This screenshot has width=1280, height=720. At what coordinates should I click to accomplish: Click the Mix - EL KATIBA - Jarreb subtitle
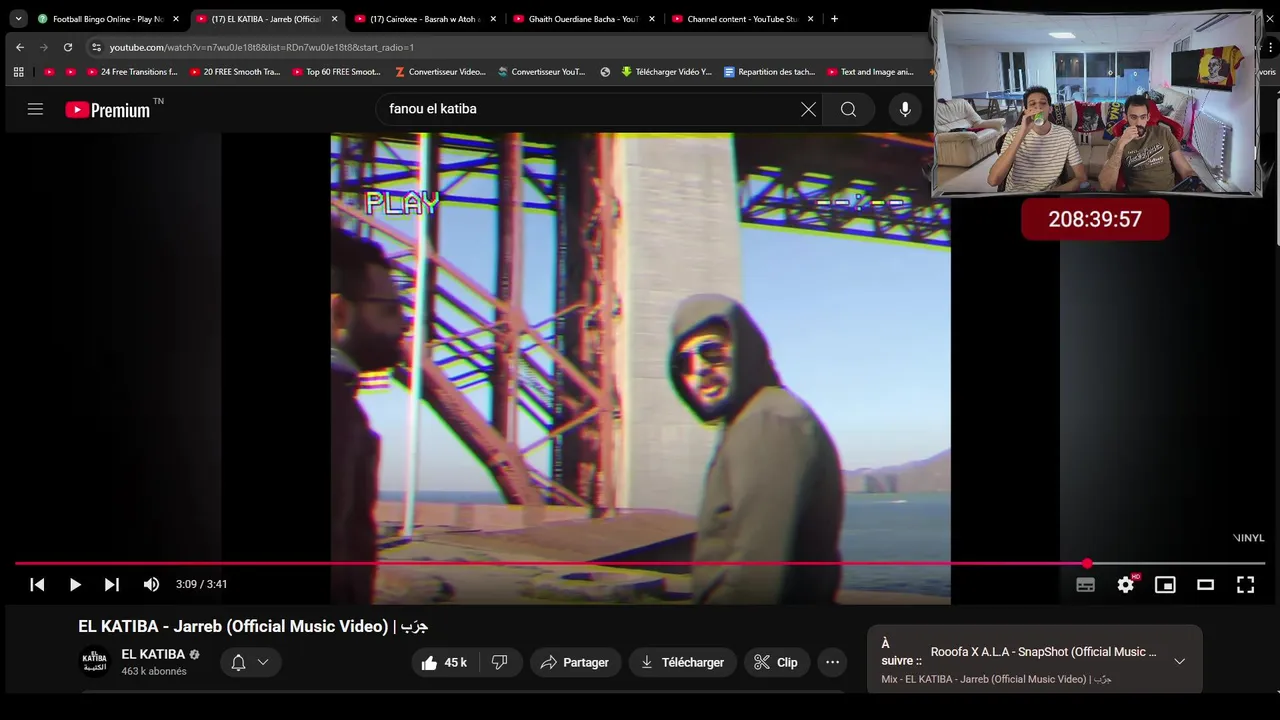point(996,679)
